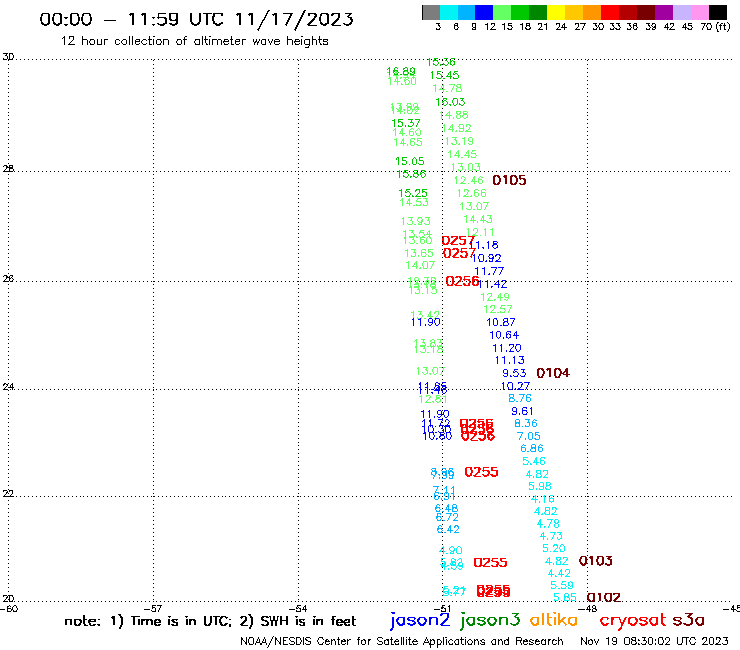740x650 pixels.
Task: Select wave height value 6.72
Action: [447, 517]
